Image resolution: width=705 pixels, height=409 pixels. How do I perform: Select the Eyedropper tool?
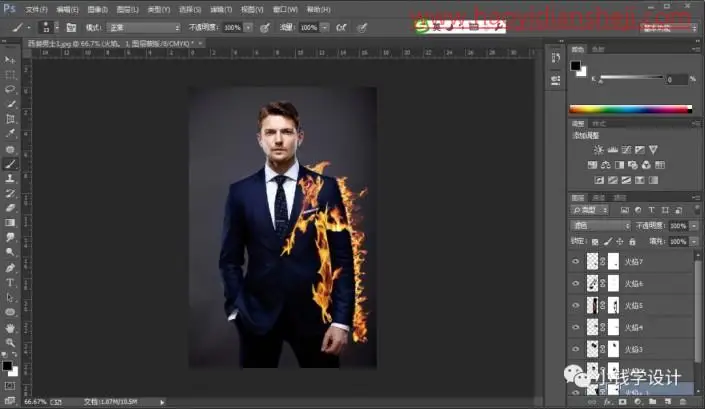(x=10, y=134)
